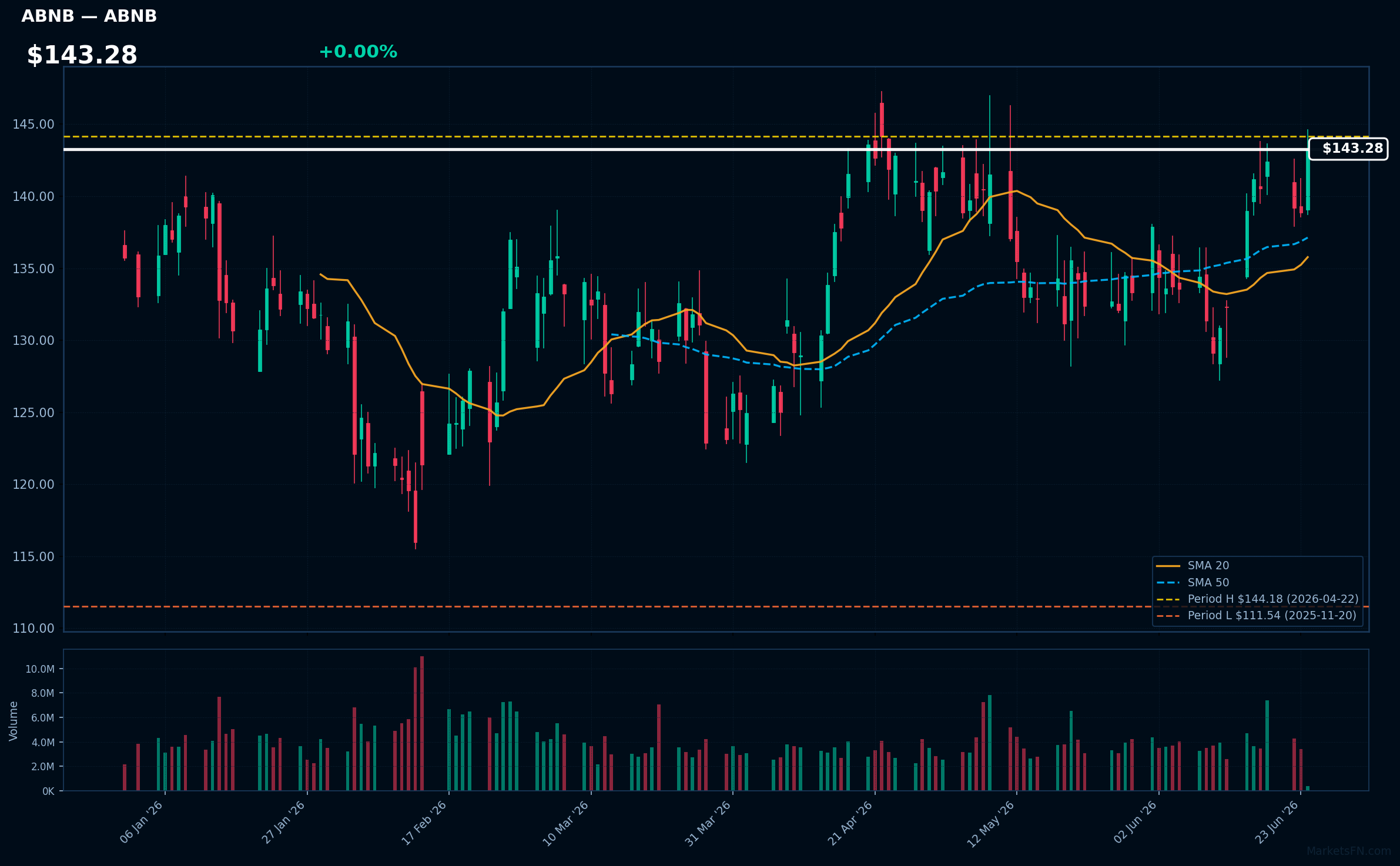Click Period L $111.54 legend entry
The image size is (1400, 866).
(1256, 616)
